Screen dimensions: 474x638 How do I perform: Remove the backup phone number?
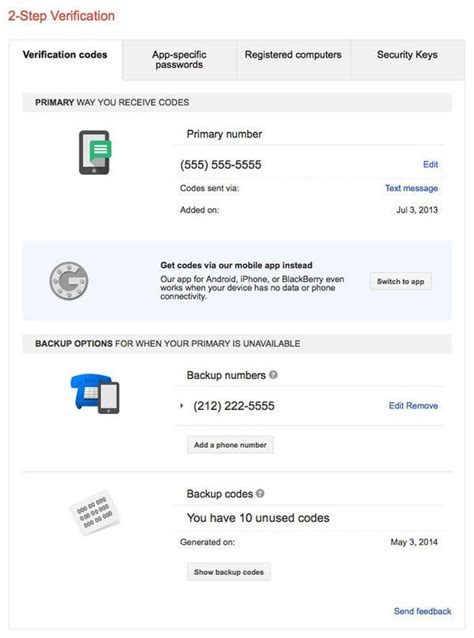[x=422, y=406]
